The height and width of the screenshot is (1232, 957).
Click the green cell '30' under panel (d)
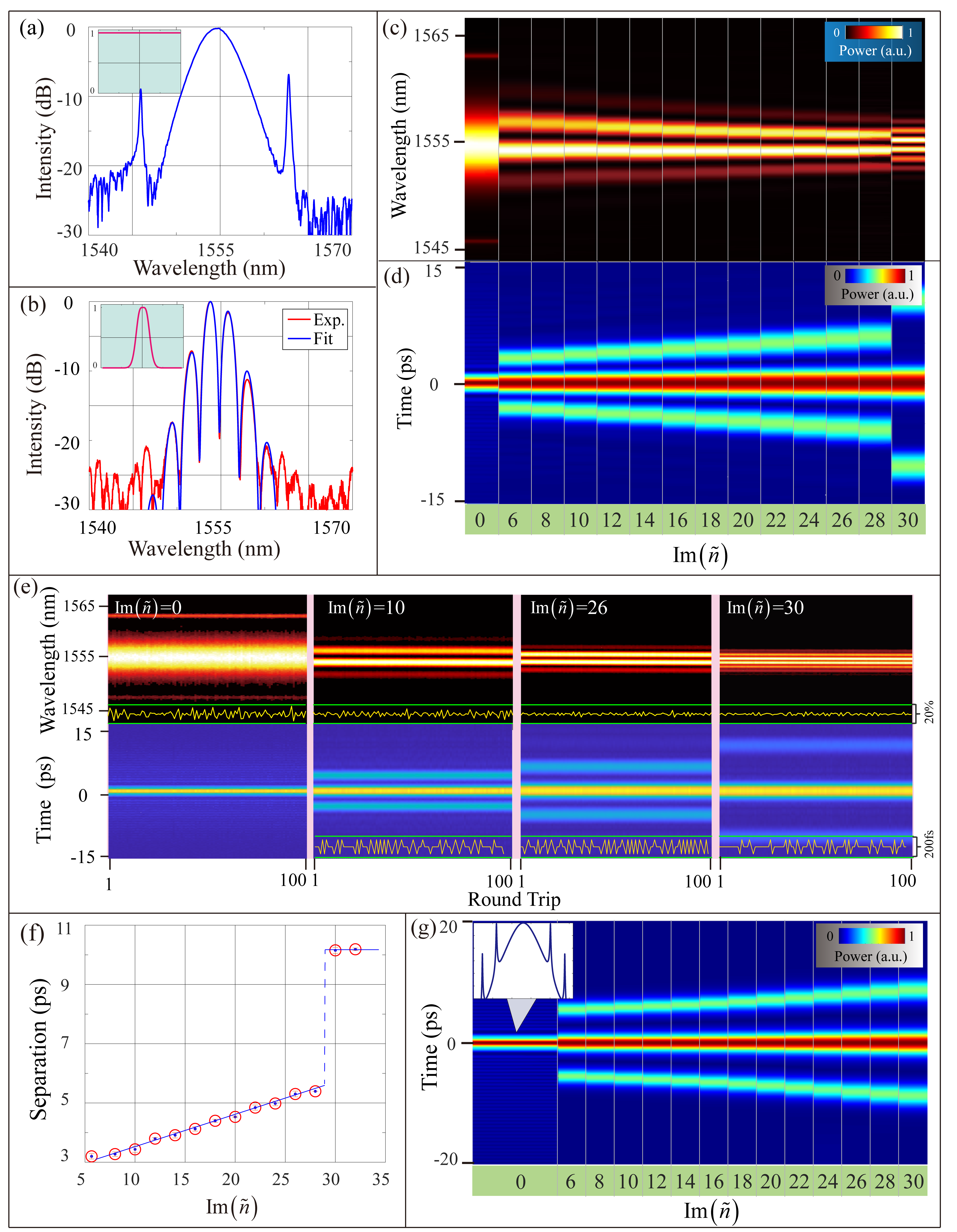pyautogui.click(x=908, y=520)
